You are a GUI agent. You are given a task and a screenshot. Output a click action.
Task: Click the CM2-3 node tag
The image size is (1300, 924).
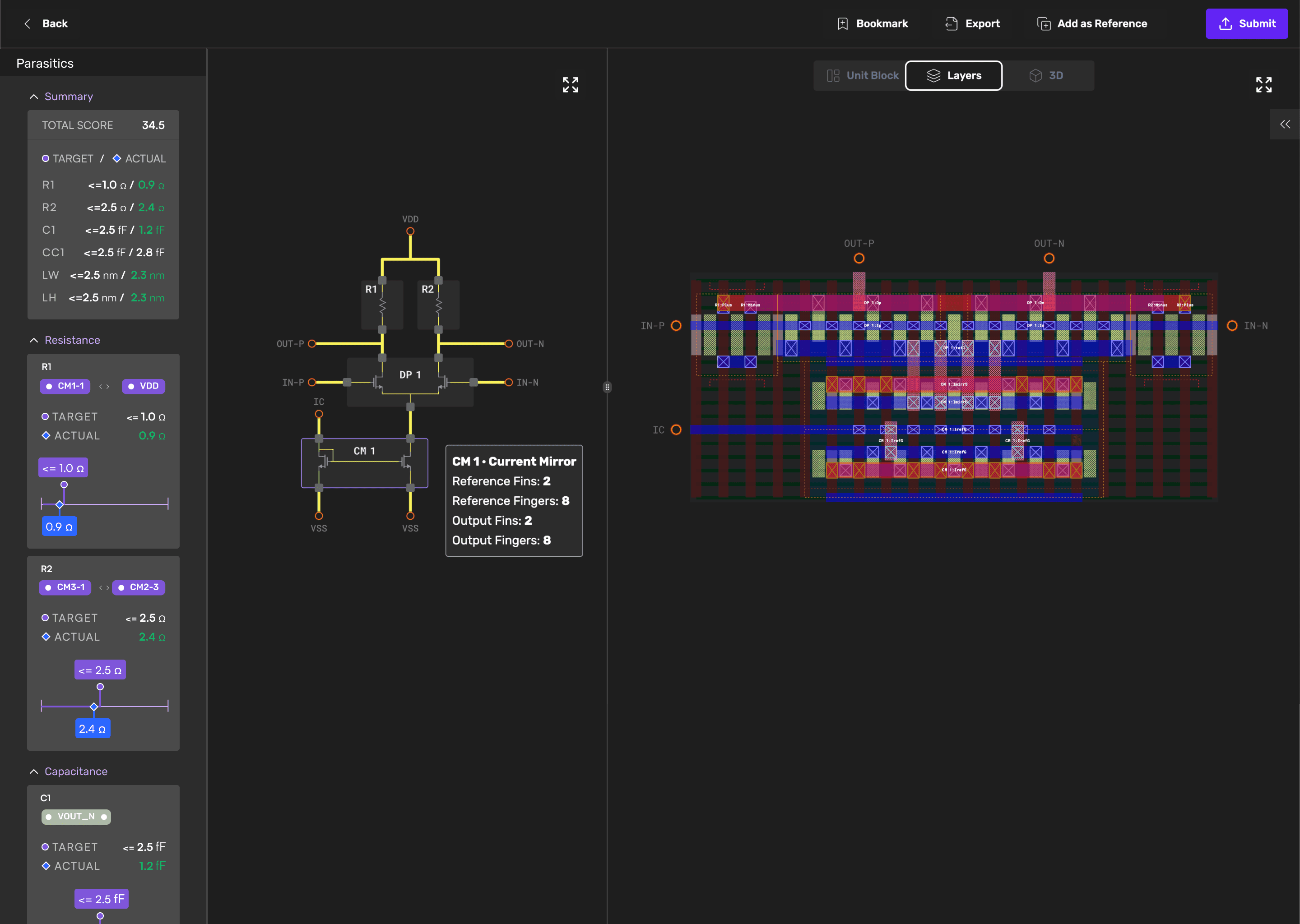point(138,587)
